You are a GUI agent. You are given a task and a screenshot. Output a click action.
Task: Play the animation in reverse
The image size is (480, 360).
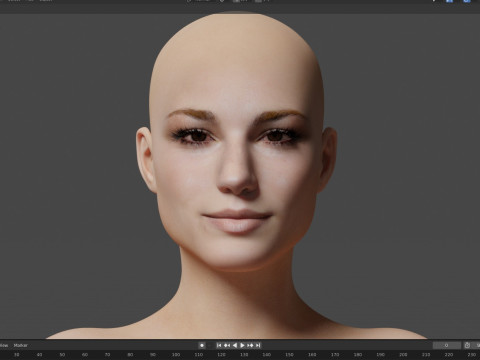(235, 345)
